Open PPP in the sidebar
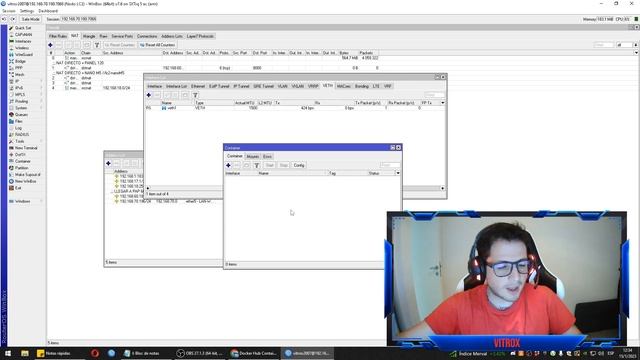 19,68
